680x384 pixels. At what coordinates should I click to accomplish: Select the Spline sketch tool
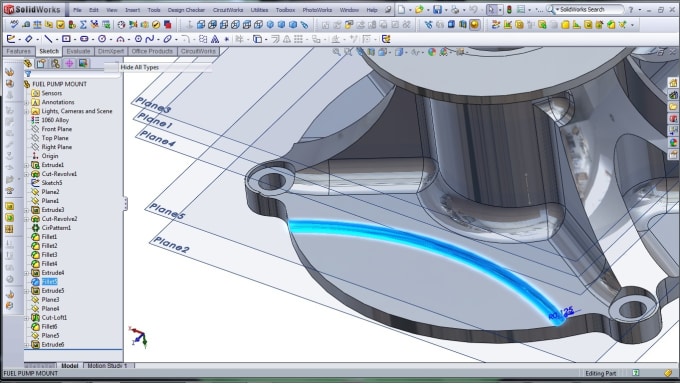pyautogui.click(x=150, y=39)
